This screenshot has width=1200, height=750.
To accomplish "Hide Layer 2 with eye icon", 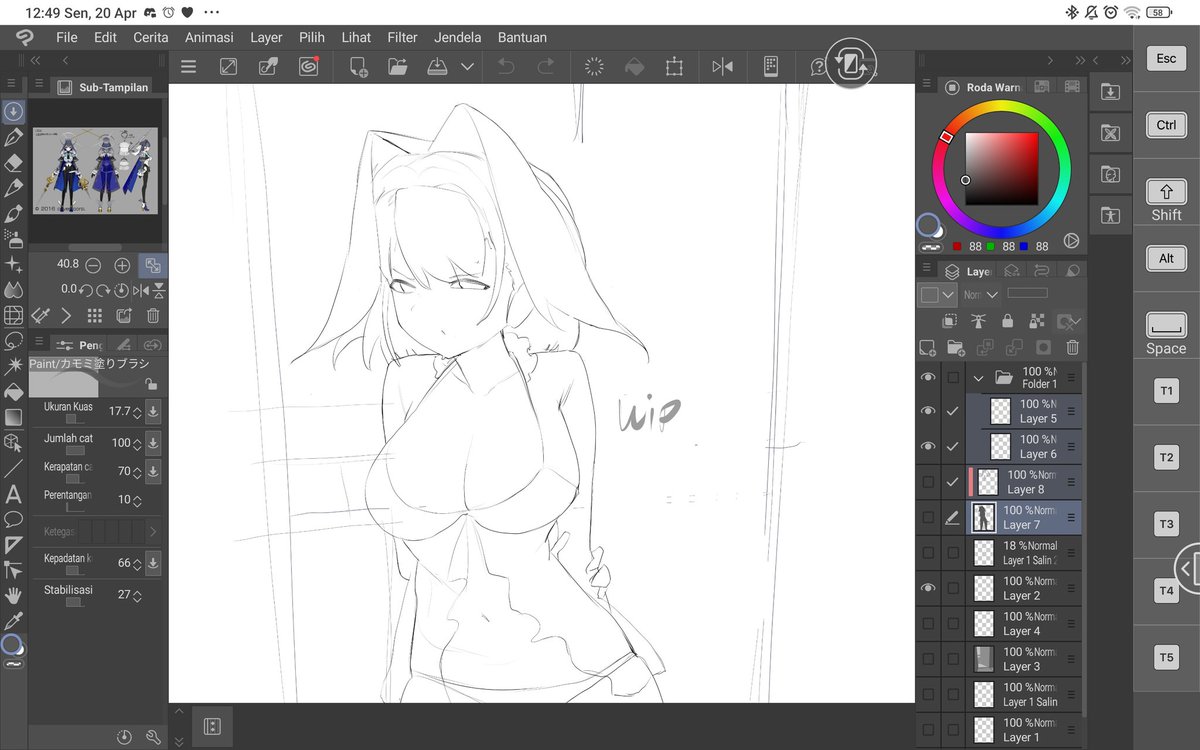I will click(x=928, y=588).
